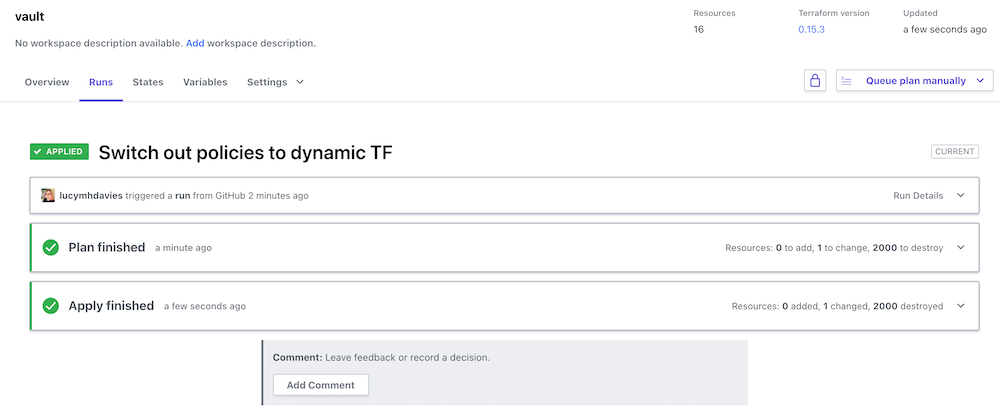Click the CURRENT run badge
1000x415 pixels.
point(954,152)
